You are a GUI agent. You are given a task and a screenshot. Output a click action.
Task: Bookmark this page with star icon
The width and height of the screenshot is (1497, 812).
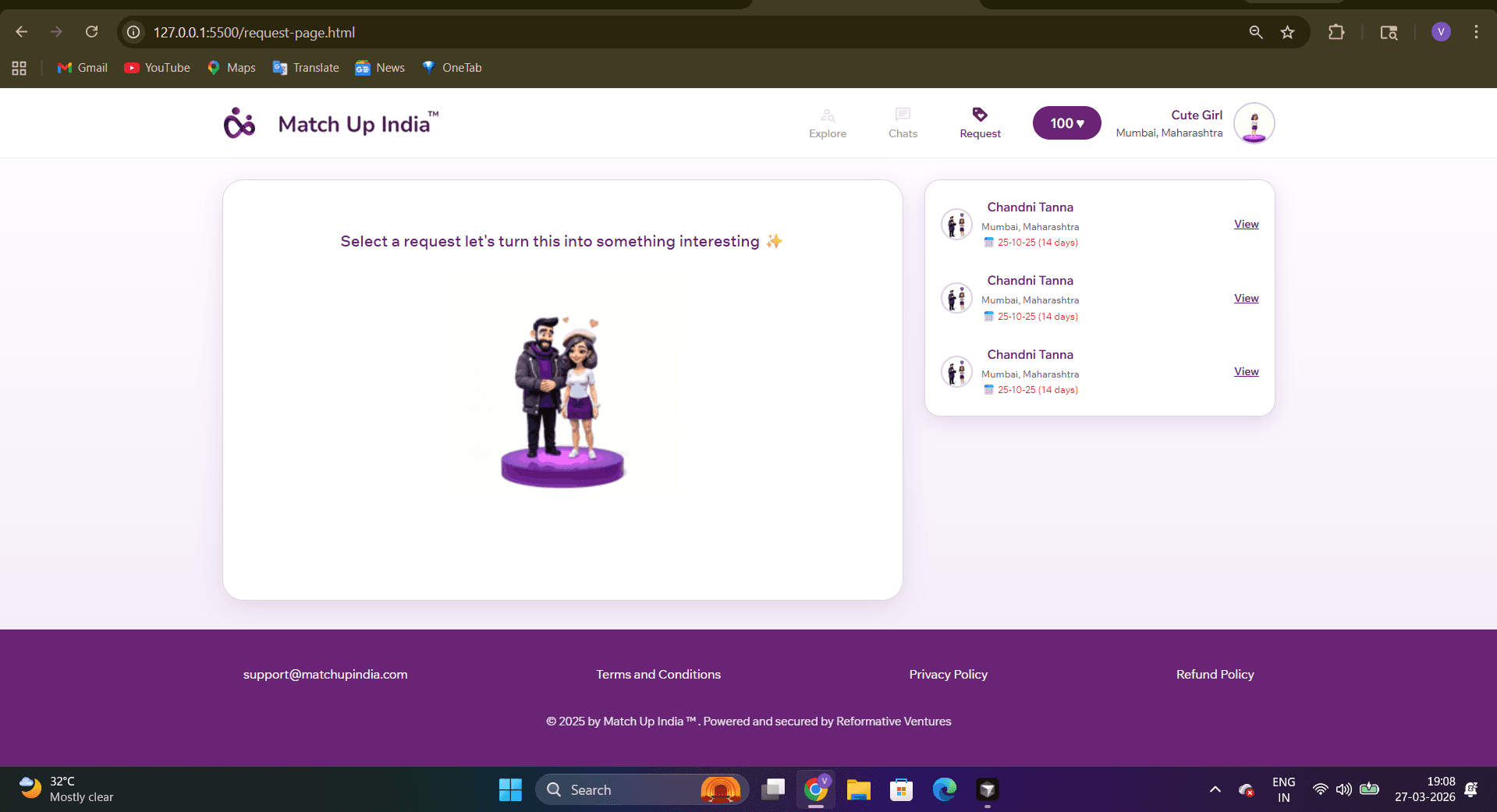tap(1287, 32)
